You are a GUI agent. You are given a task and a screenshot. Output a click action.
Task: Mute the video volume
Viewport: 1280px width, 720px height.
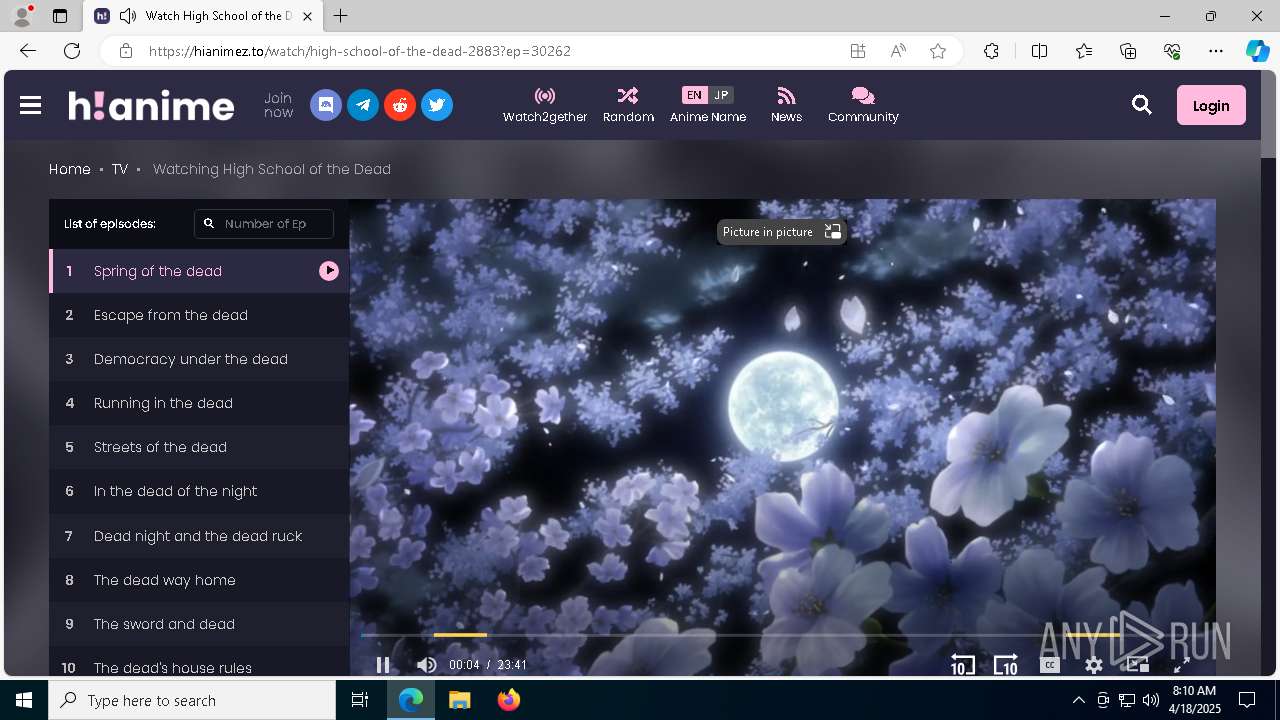click(426, 665)
